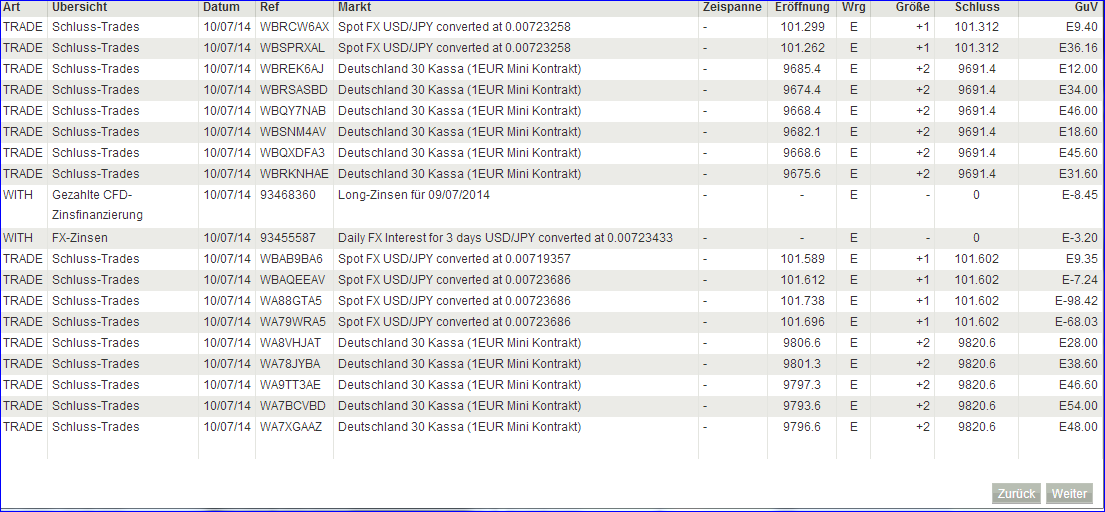Select reference WBQXDFA3
The image size is (1105, 512).
pos(292,153)
